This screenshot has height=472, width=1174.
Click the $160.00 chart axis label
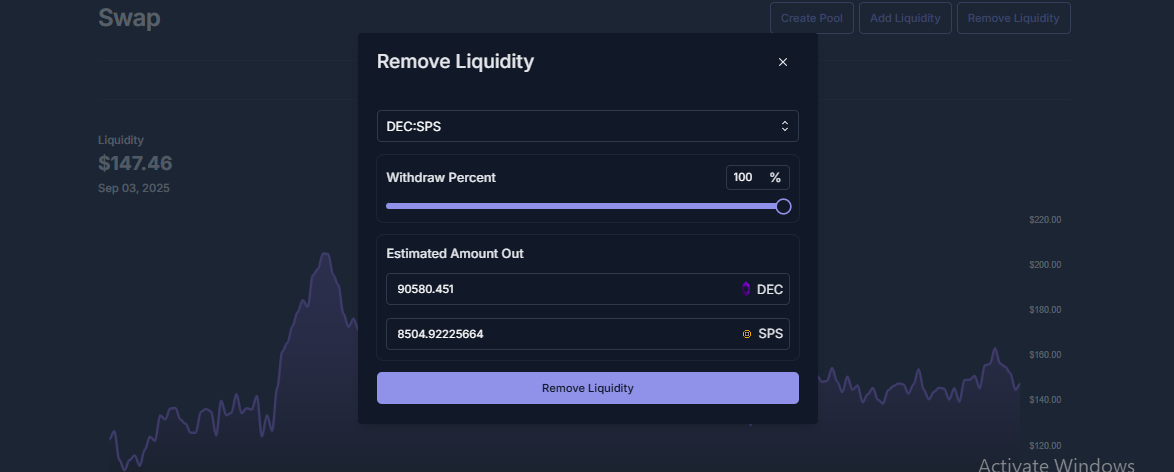(x=1045, y=354)
